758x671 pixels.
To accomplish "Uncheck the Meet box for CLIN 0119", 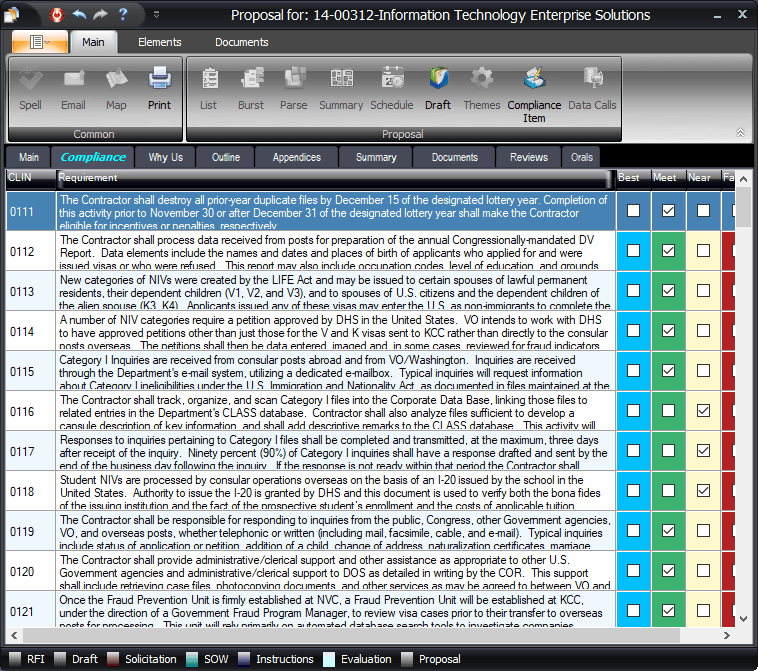I will click(669, 531).
